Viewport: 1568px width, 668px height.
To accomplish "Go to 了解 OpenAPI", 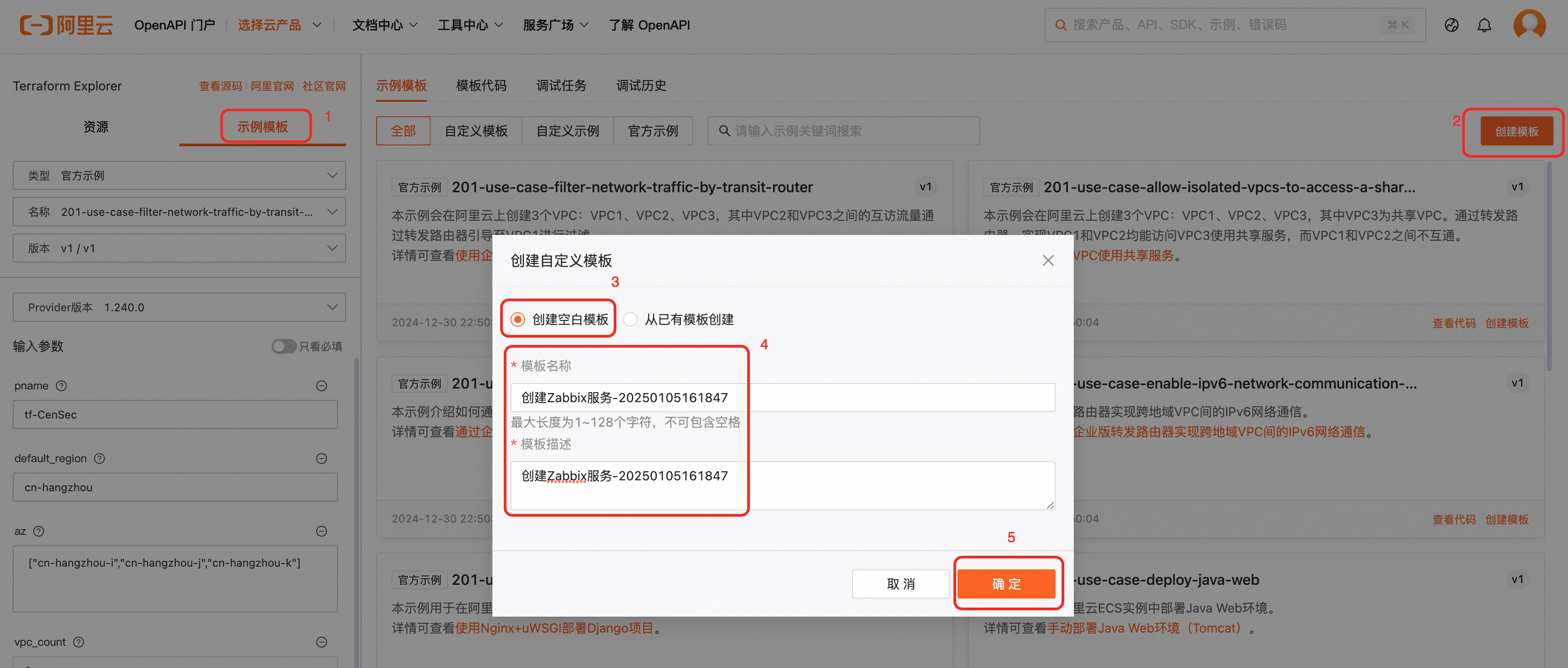I will 649,25.
